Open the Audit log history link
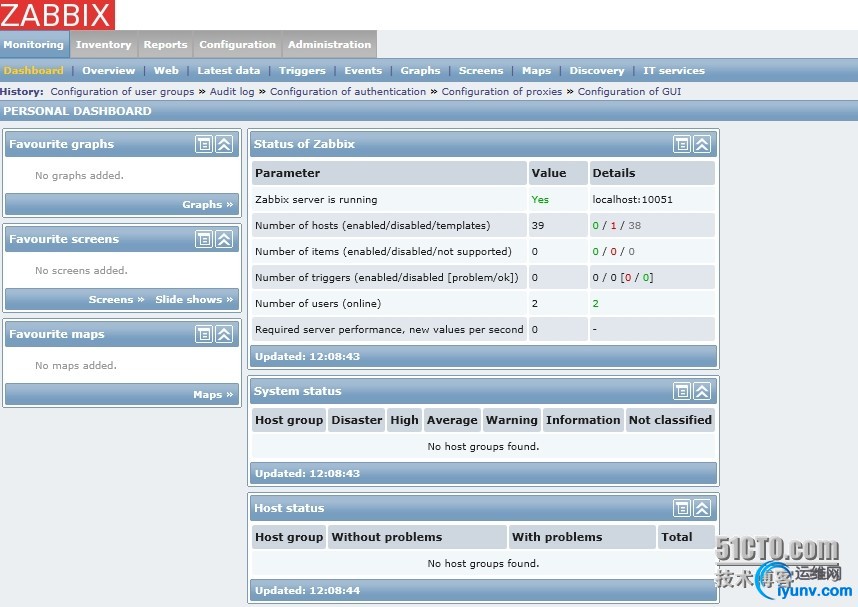The image size is (858, 607). 232,91
